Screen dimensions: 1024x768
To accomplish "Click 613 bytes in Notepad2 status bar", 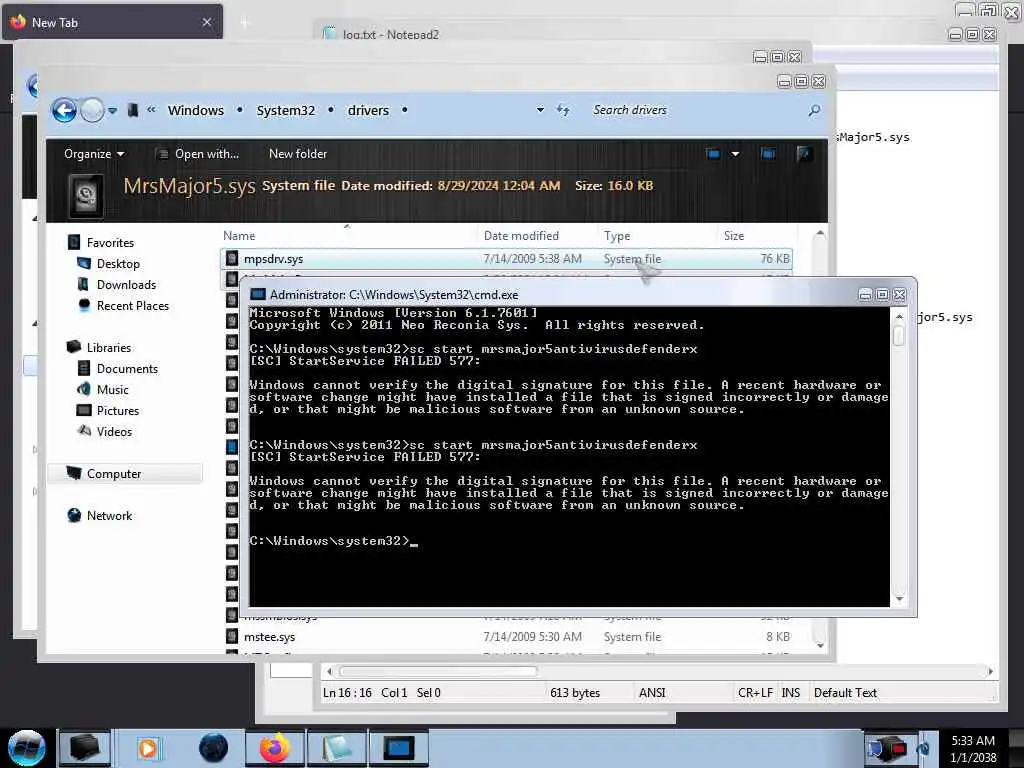I will click(575, 693).
